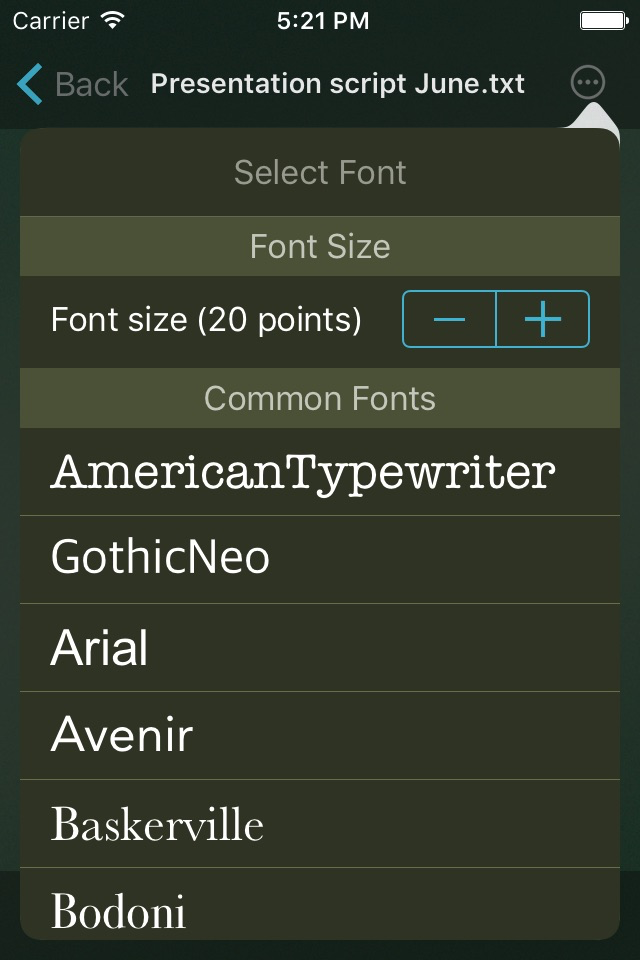Tap the Font size (20 points) label

click(206, 320)
